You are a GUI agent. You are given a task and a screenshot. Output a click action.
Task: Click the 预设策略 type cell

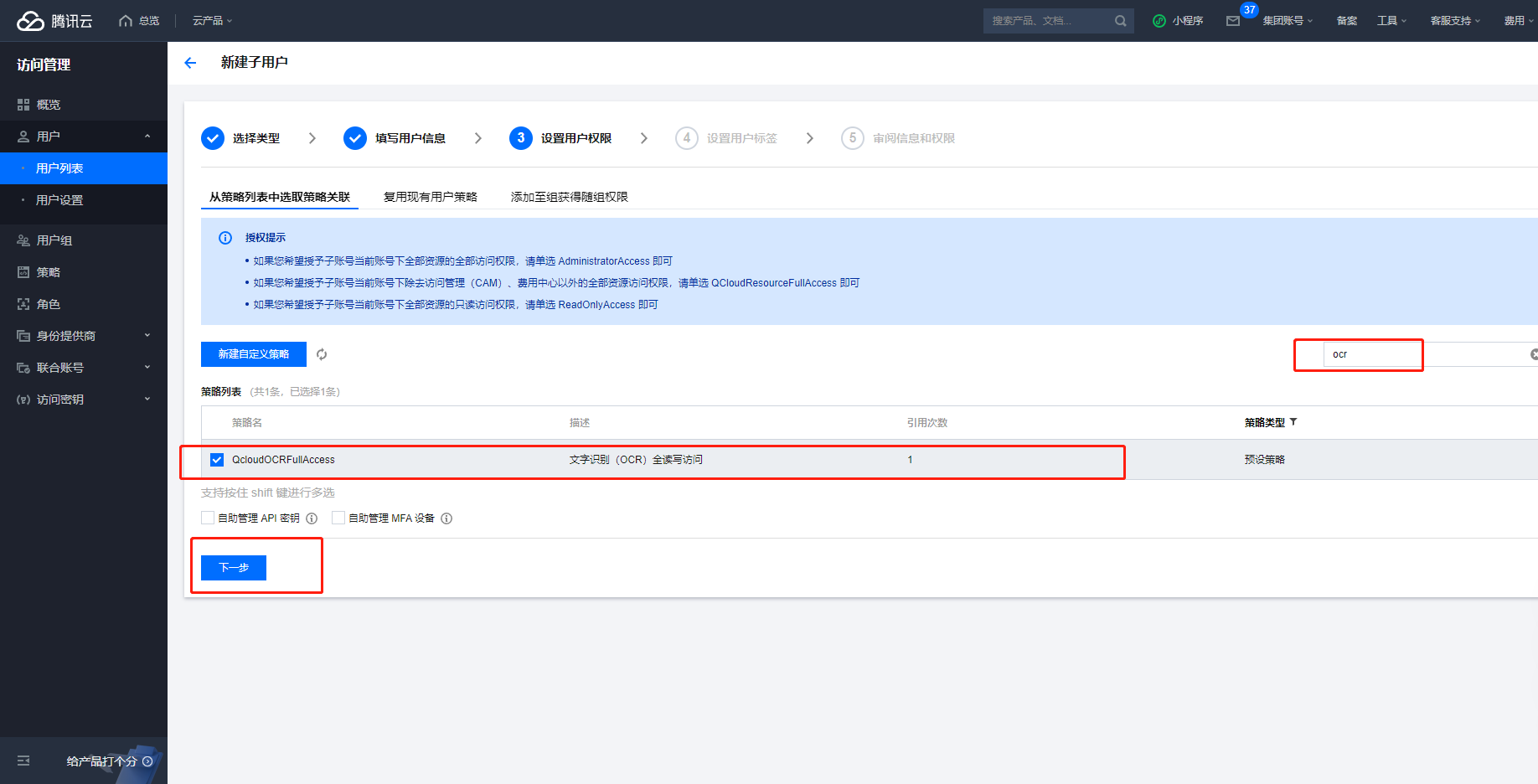pos(1265,460)
